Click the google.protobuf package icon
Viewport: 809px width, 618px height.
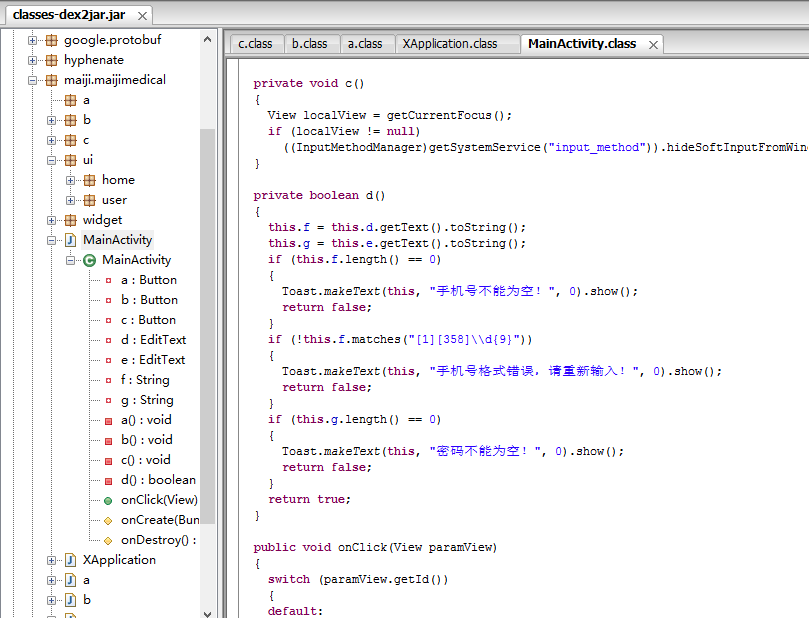51,40
